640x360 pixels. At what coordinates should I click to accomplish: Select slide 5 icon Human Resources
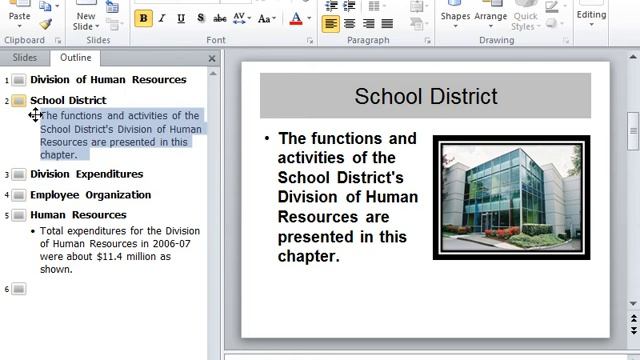18,215
